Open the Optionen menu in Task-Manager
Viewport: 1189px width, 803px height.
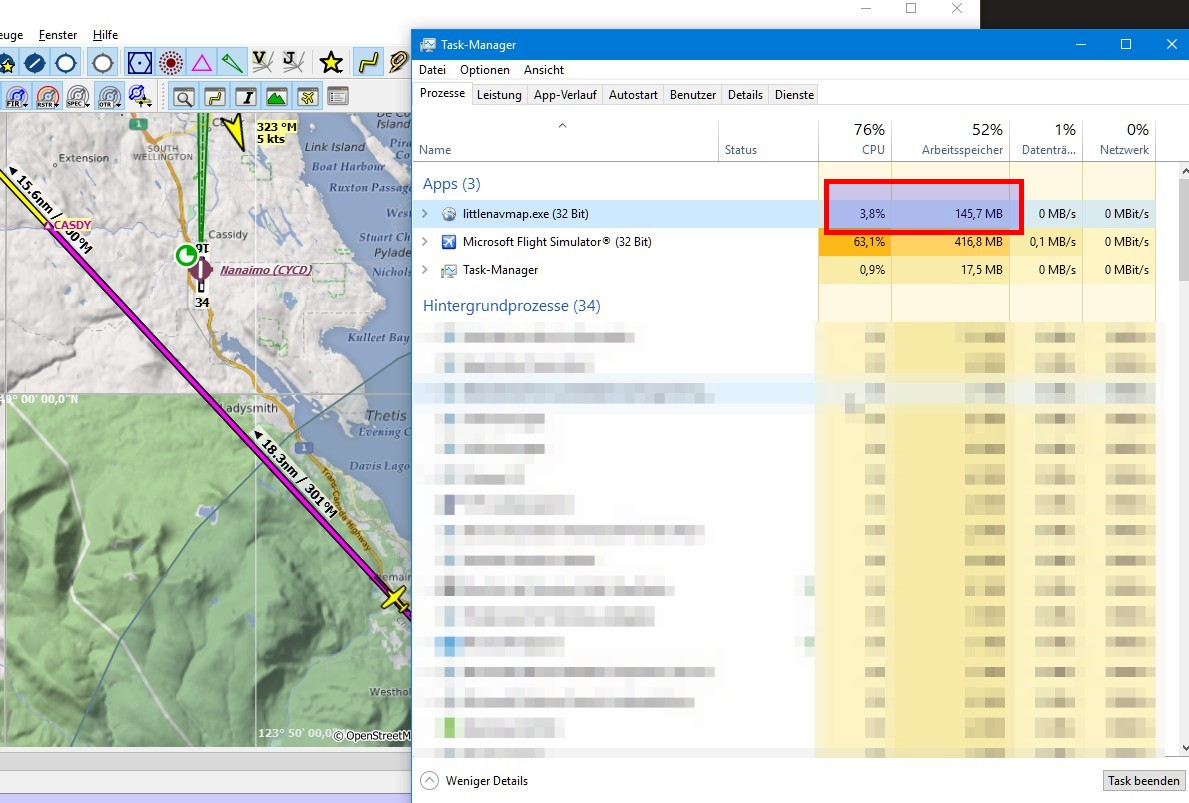485,70
